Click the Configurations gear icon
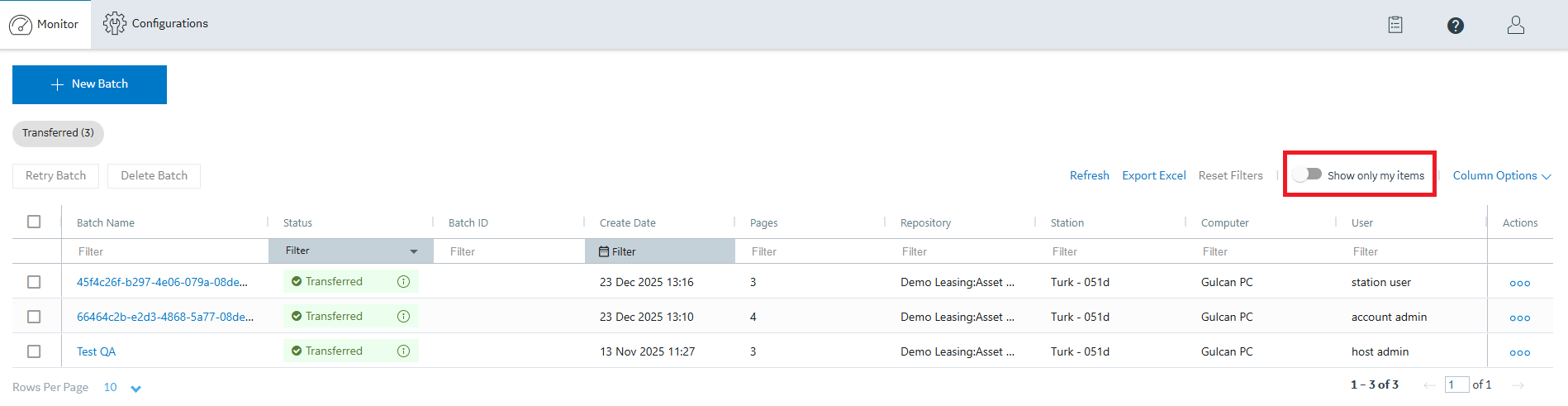The height and width of the screenshot is (406, 1568). pos(115,24)
